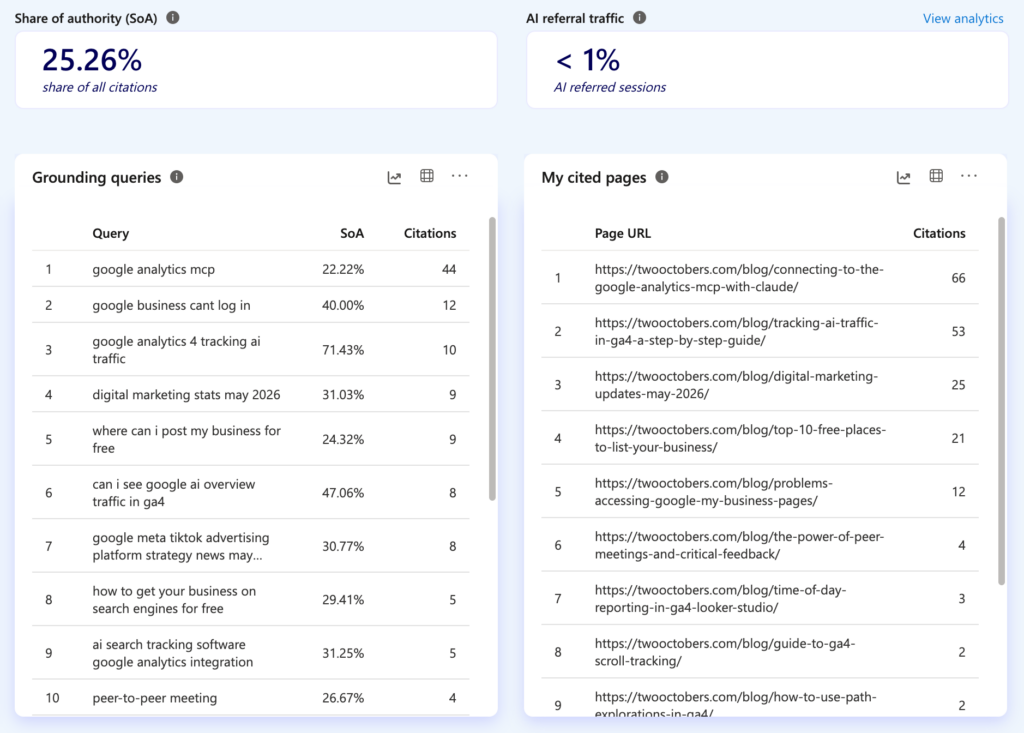
Task: Sort Grounding queries by SoA column
Action: (352, 233)
